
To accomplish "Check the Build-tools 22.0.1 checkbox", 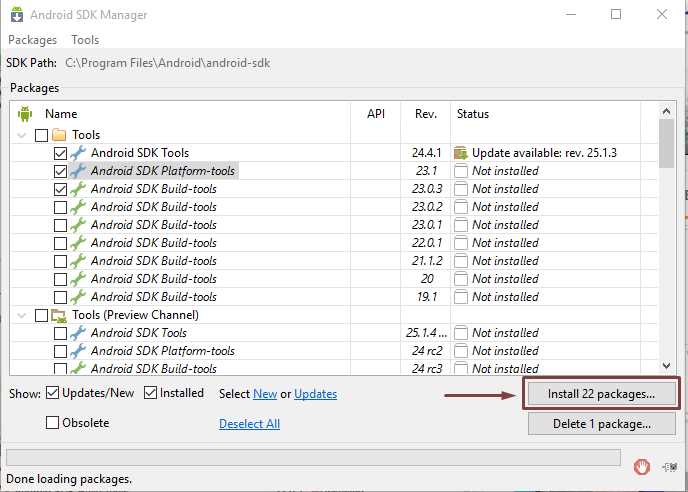I will 60,243.
